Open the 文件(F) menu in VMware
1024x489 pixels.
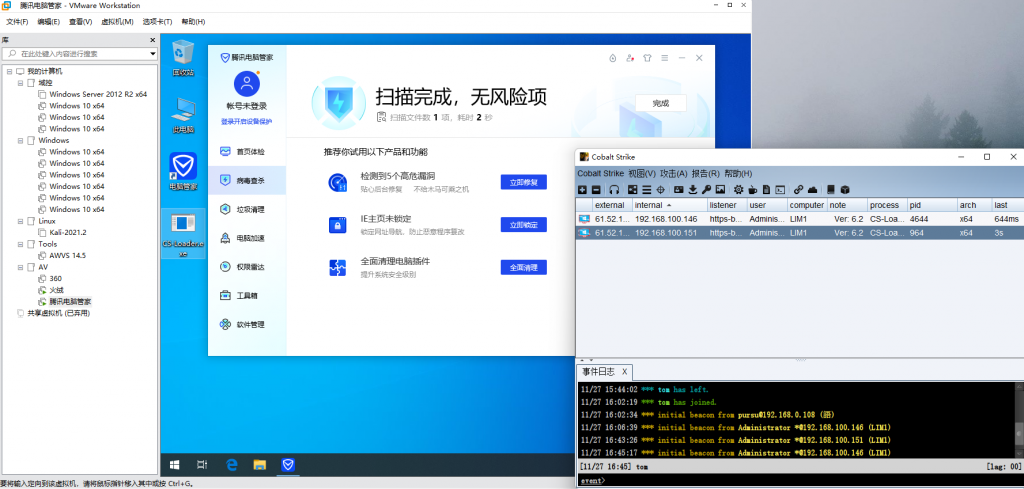pyautogui.click(x=18, y=22)
